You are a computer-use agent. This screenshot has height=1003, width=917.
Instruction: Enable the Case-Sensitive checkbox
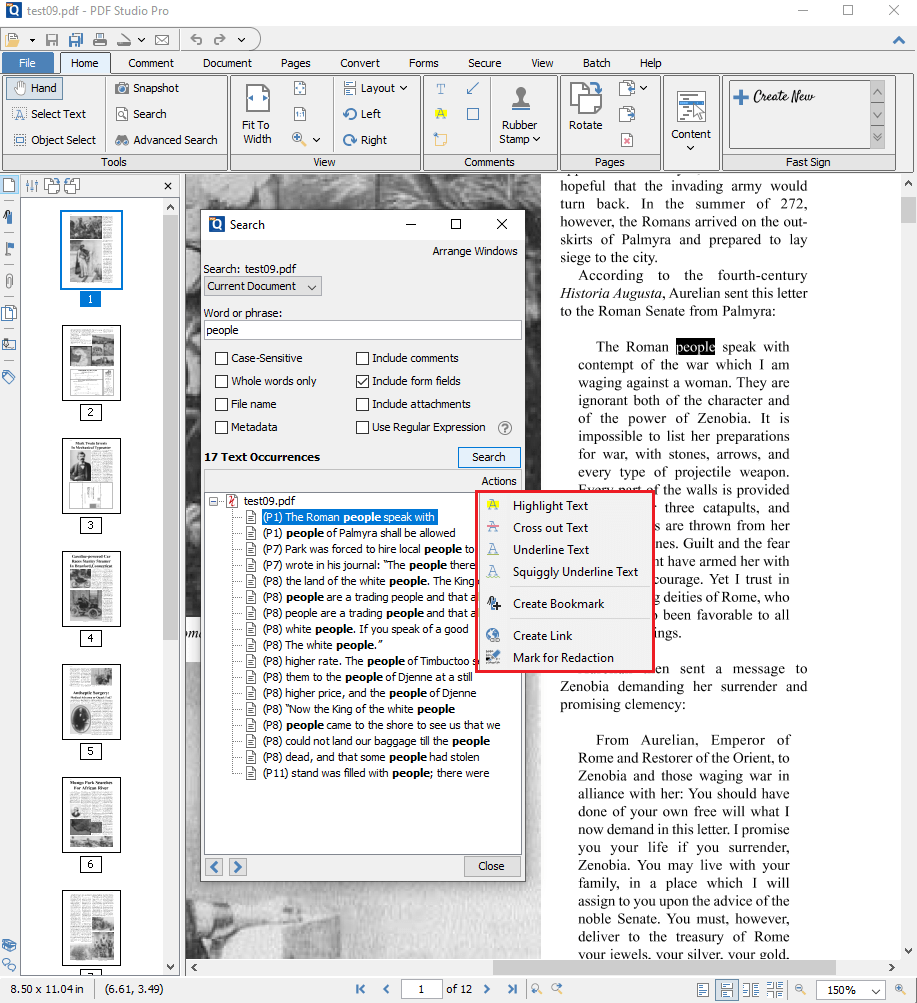(x=222, y=358)
